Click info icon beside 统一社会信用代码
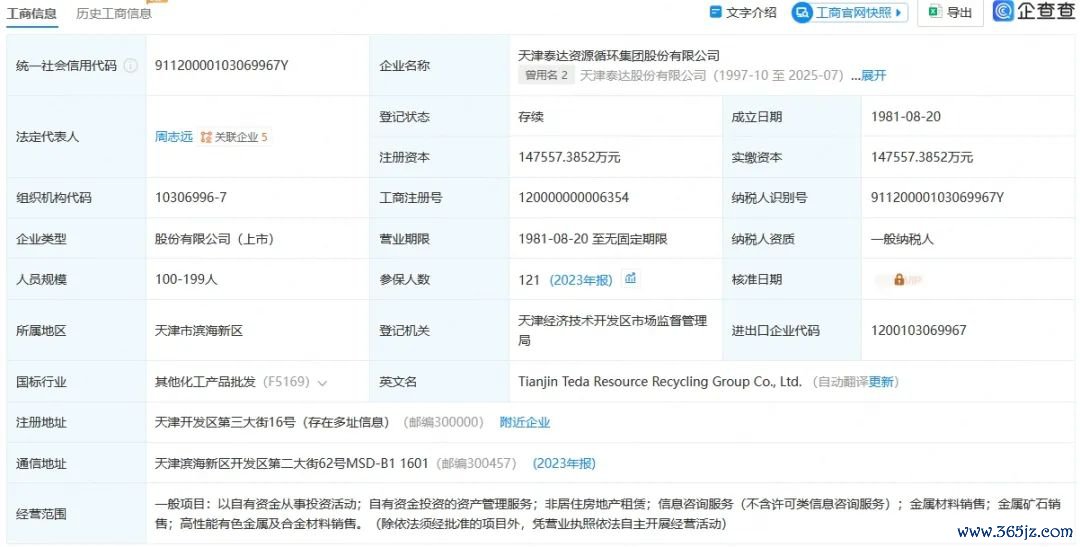The width and height of the screenshot is (1080, 547). pyautogui.click(x=130, y=66)
